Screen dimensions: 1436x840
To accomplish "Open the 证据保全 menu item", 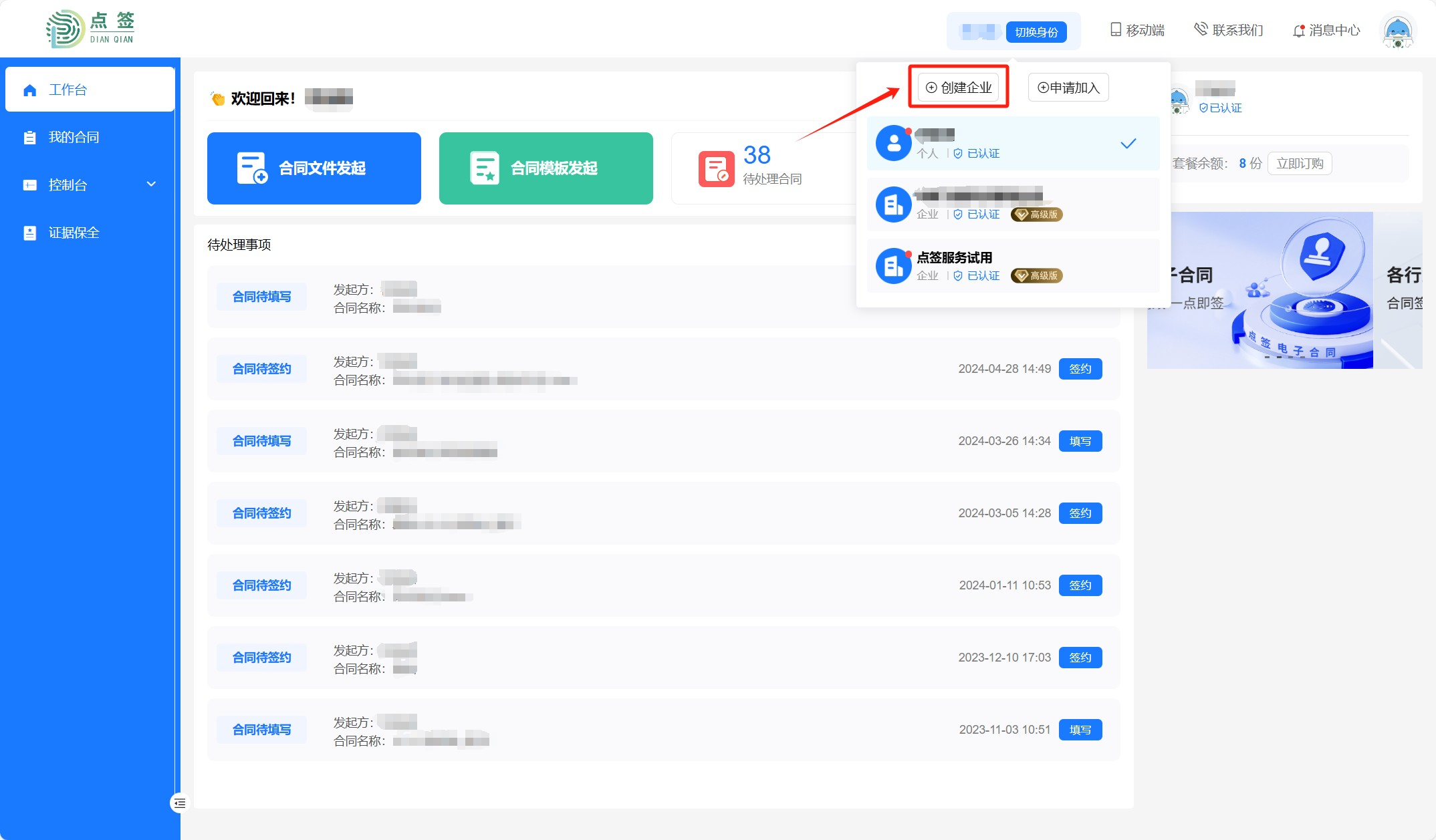I will [x=90, y=233].
